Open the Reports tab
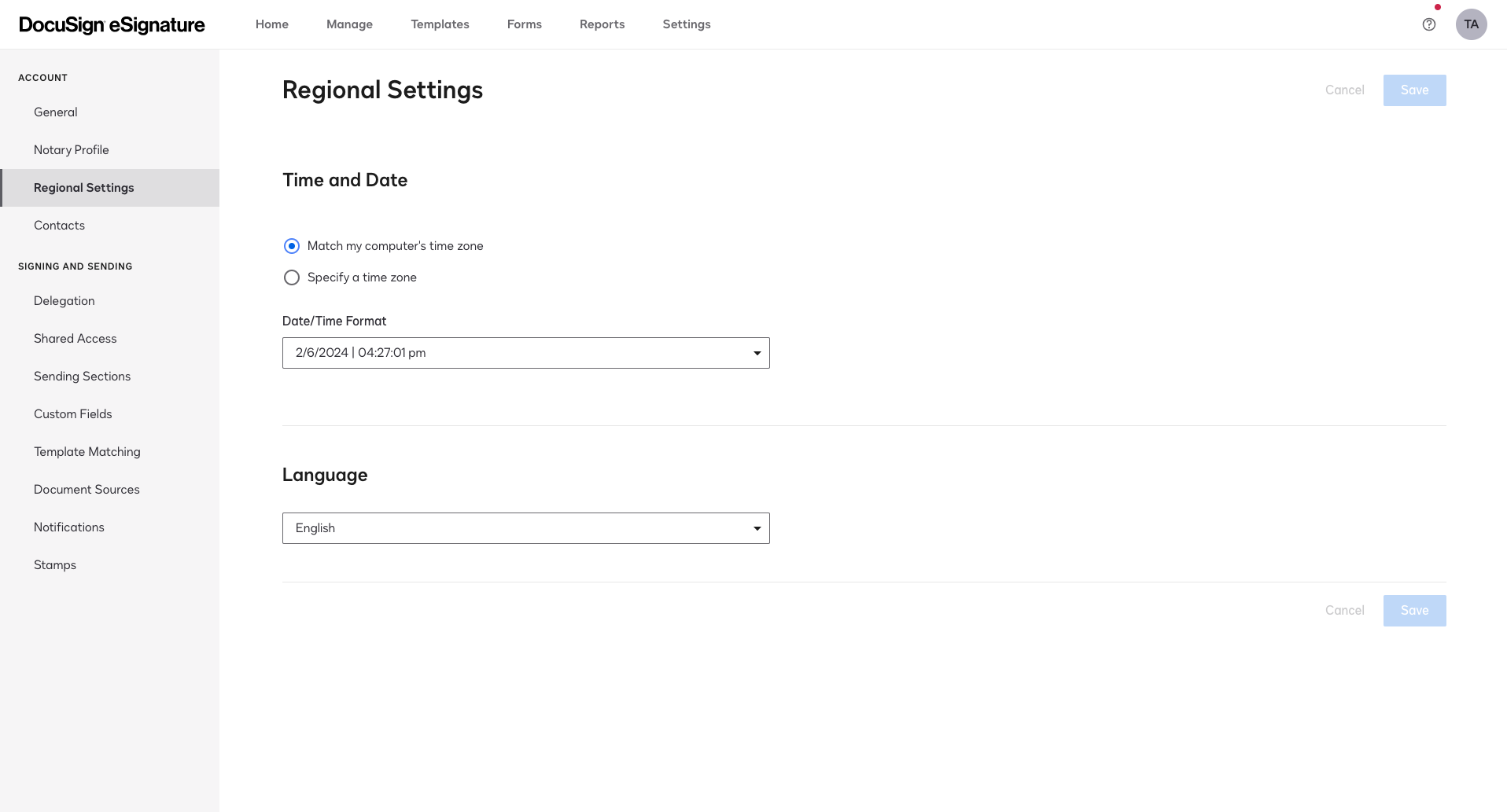 click(602, 24)
